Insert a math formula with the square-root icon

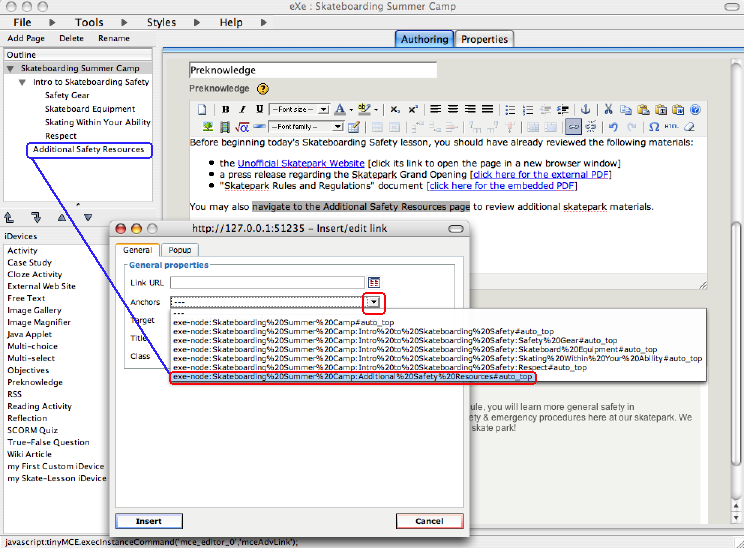[x=242, y=127]
